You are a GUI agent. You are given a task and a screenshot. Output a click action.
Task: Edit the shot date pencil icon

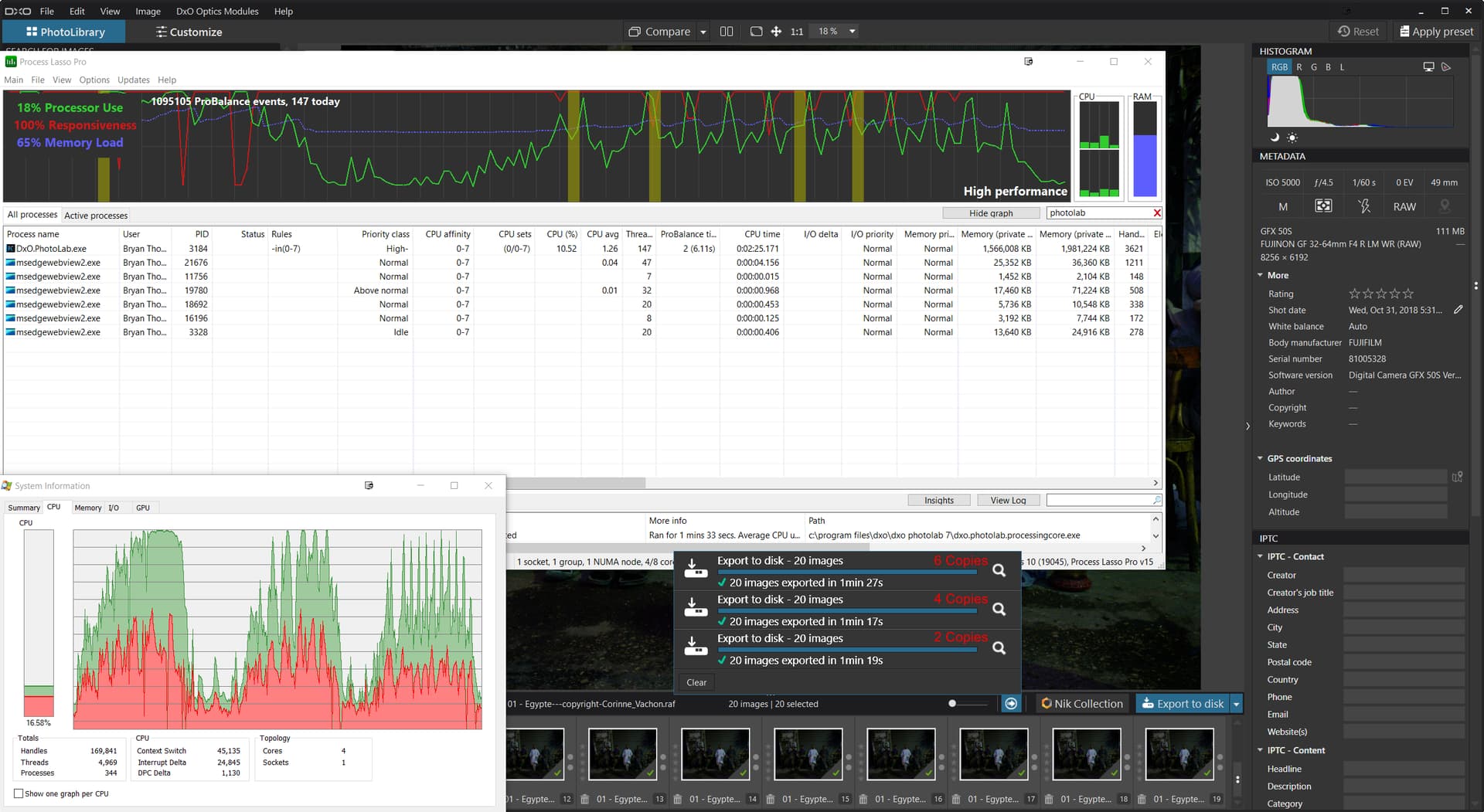pyautogui.click(x=1458, y=310)
